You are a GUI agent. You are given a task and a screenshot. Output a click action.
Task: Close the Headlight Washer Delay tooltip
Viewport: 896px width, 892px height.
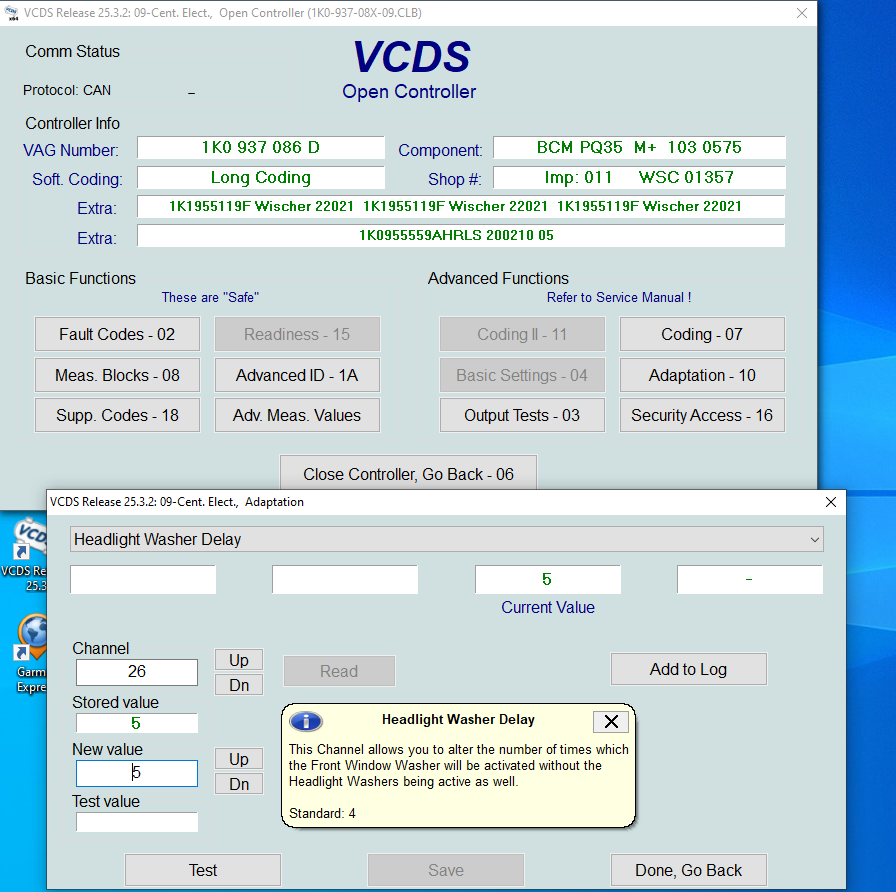click(x=611, y=721)
